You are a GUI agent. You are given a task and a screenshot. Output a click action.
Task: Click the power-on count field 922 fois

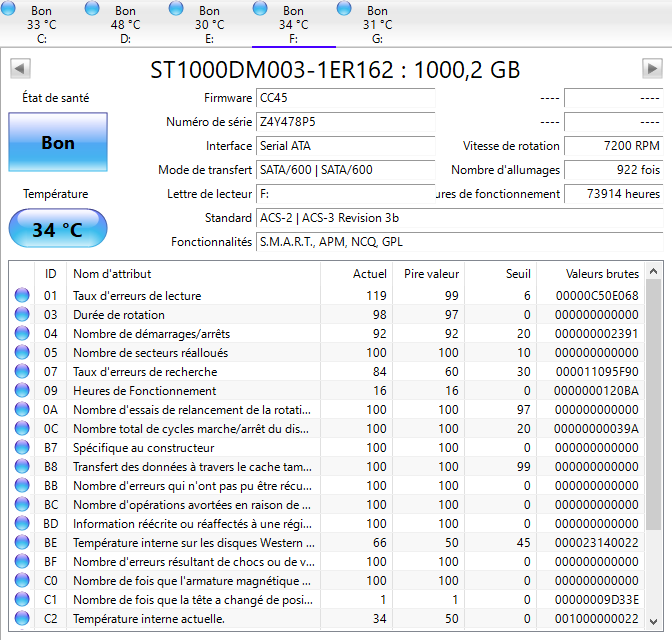(x=614, y=170)
